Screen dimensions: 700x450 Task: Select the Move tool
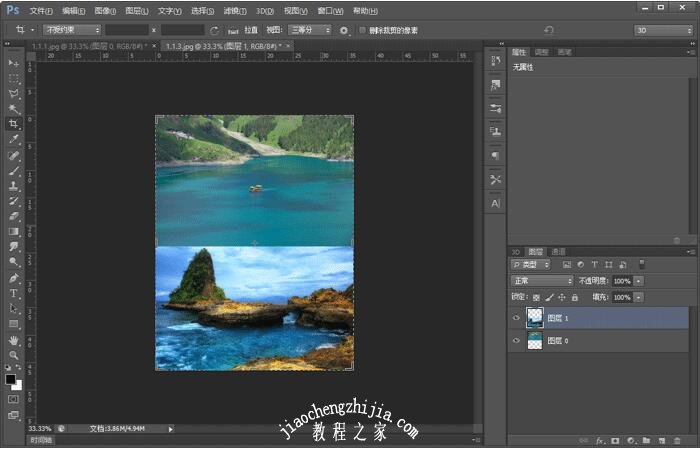coord(14,63)
